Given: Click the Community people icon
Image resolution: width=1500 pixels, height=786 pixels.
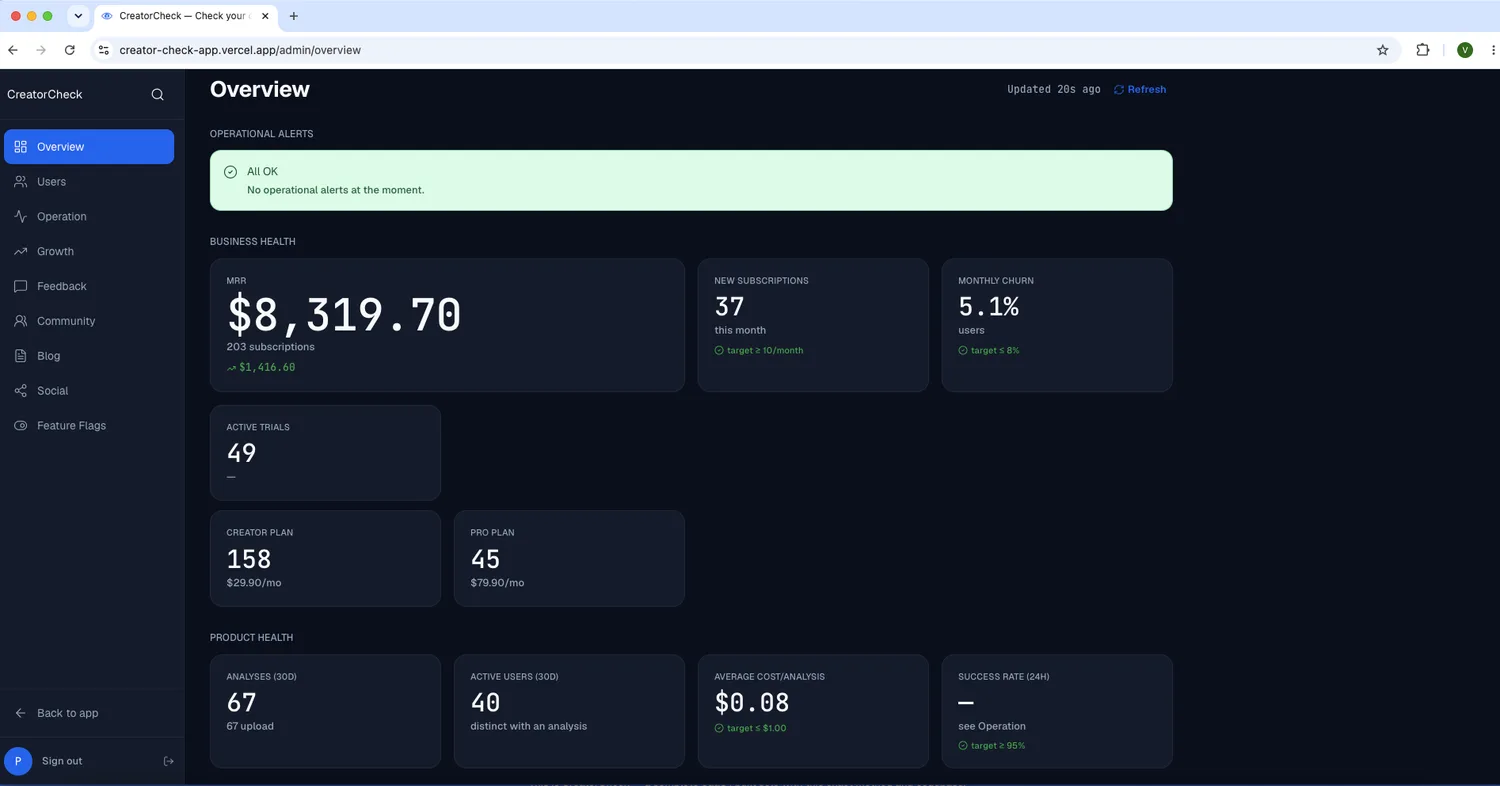Looking at the screenshot, I should 21,321.
